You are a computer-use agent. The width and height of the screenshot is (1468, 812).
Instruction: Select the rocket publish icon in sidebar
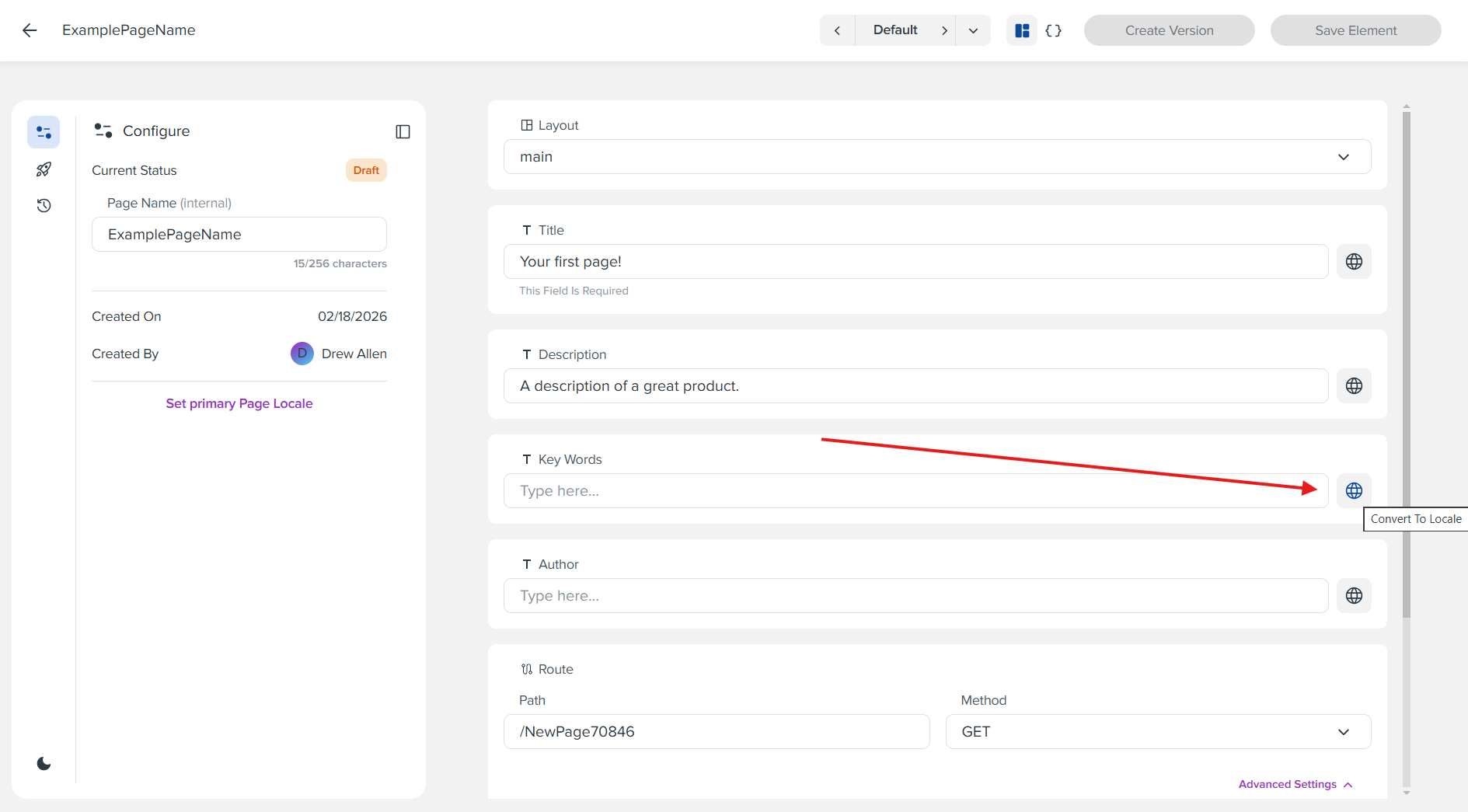pyautogui.click(x=43, y=169)
